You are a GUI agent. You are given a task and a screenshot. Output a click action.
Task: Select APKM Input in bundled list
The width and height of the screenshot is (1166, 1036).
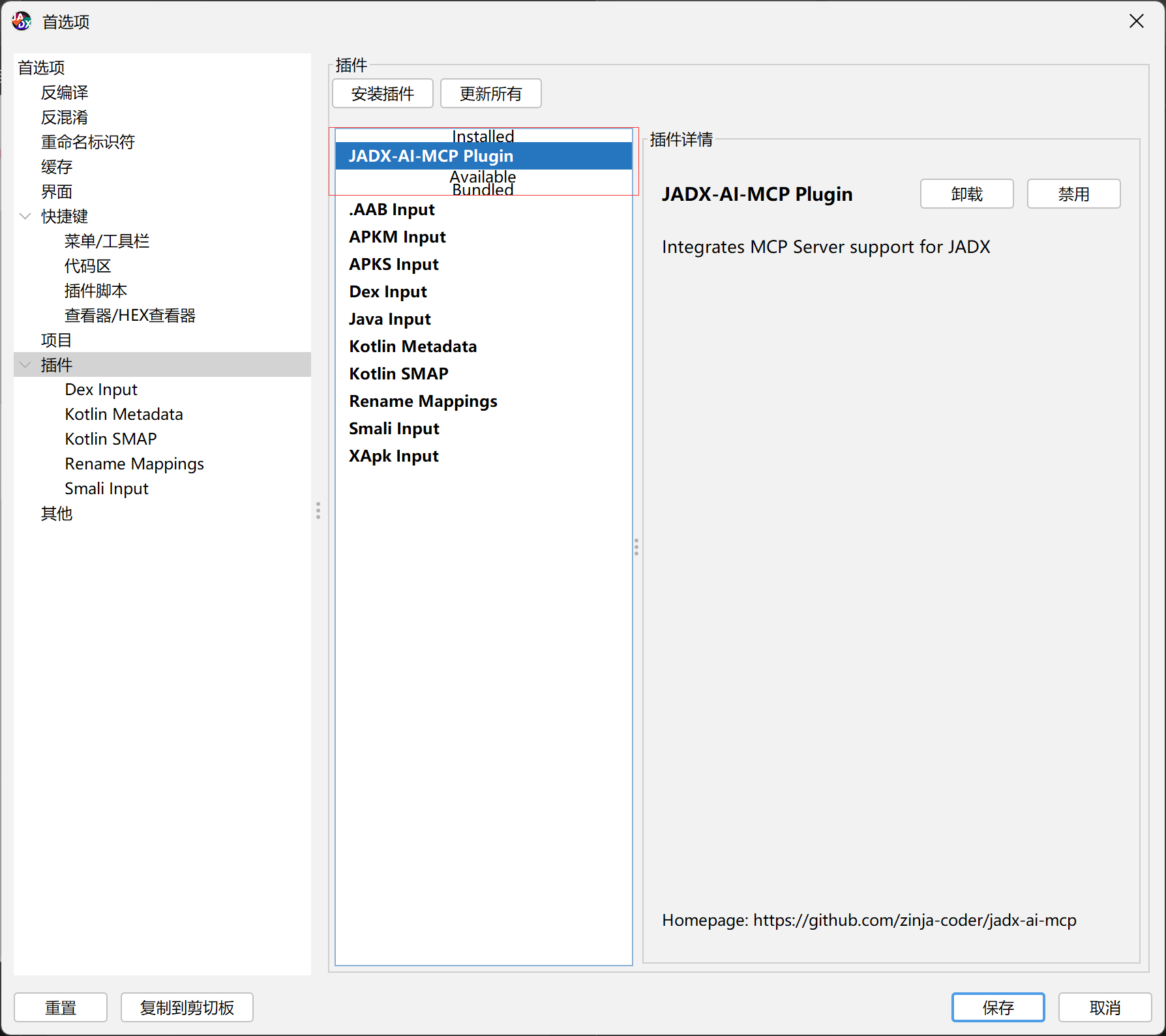pos(484,237)
